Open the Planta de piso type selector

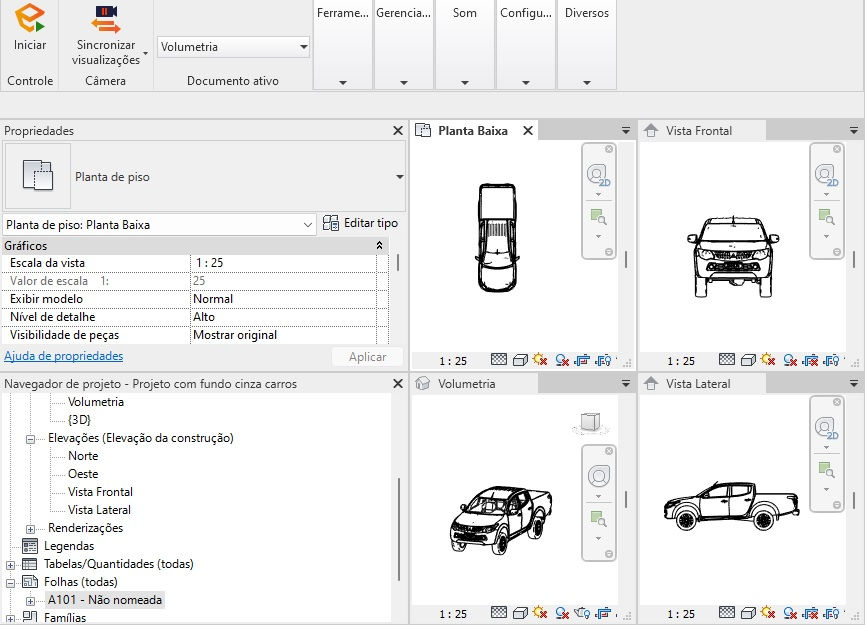(x=204, y=177)
